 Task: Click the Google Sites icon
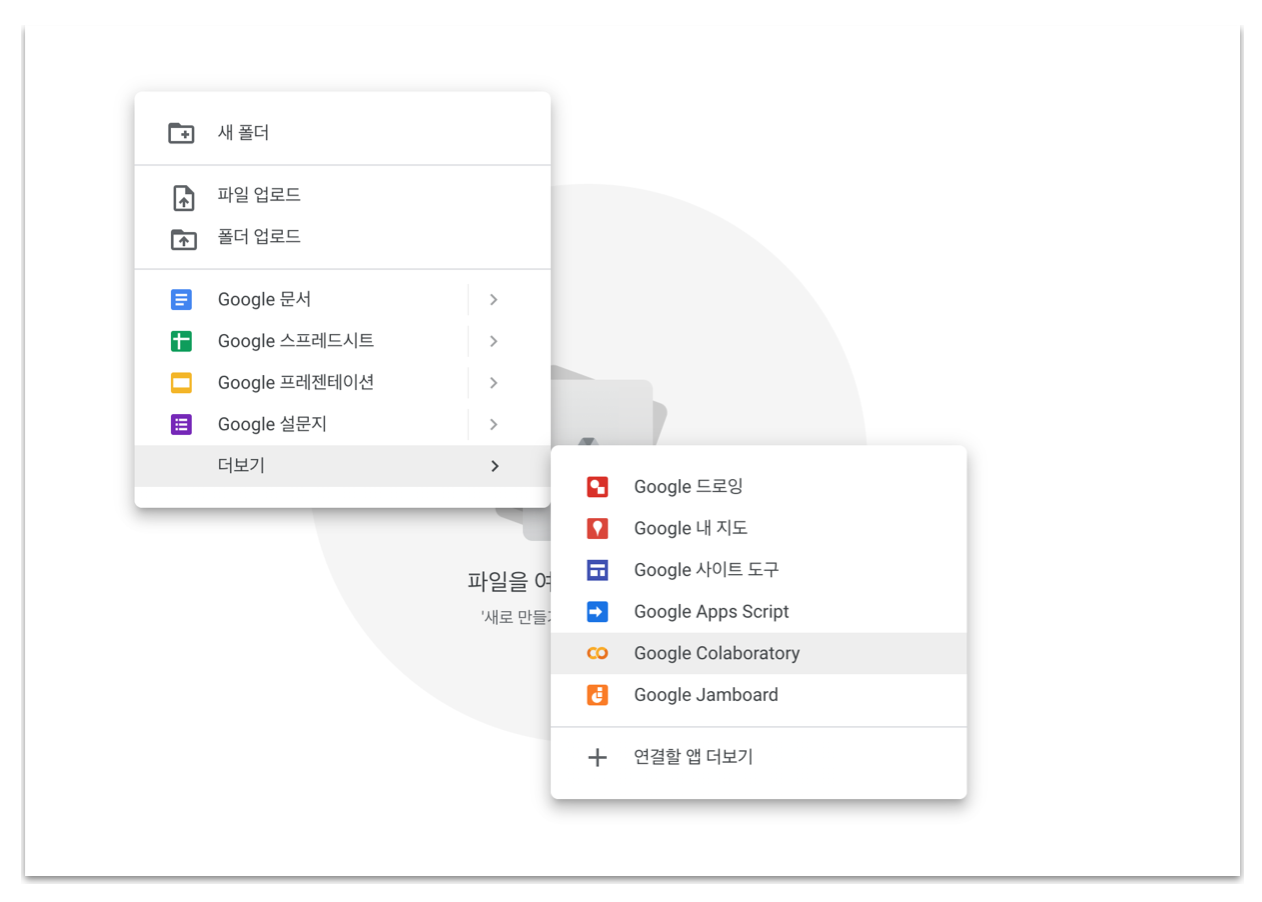597,570
